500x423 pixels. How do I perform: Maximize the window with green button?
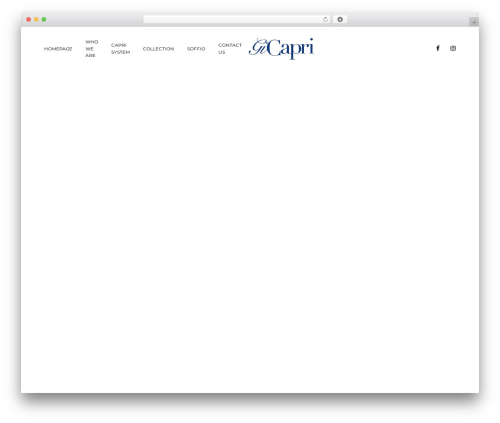(44, 20)
